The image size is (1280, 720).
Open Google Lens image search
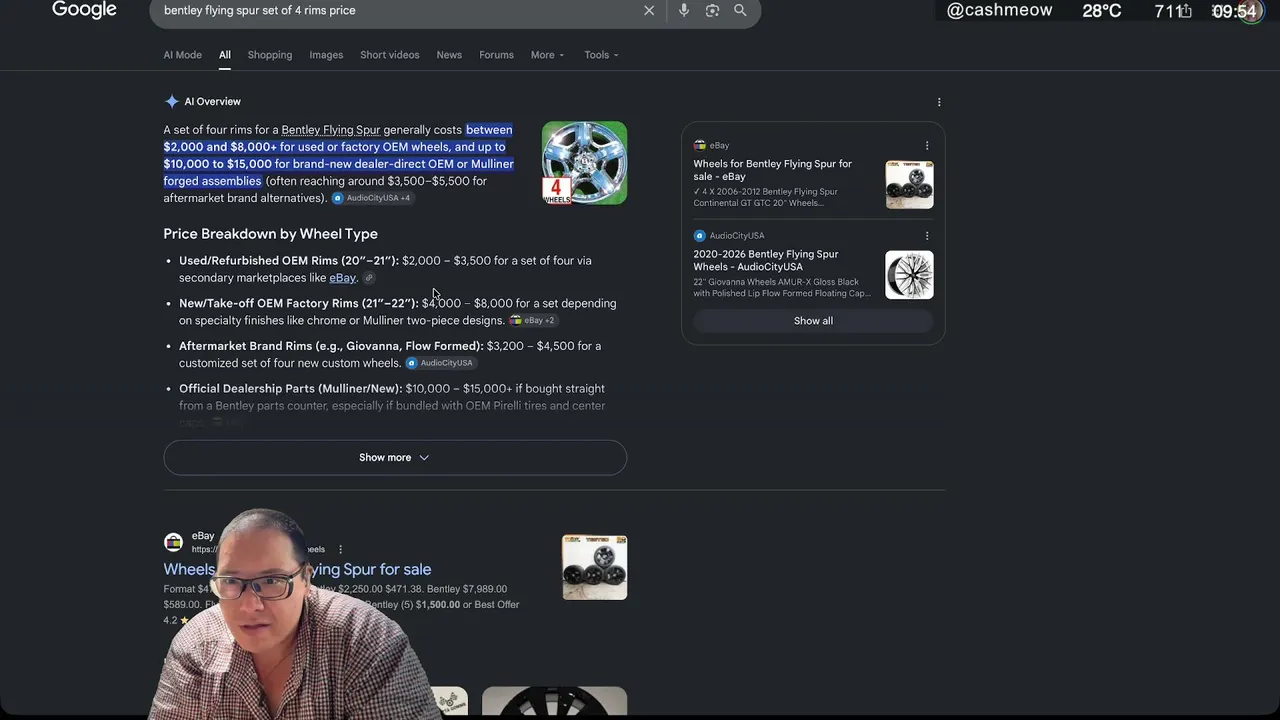click(x=712, y=10)
